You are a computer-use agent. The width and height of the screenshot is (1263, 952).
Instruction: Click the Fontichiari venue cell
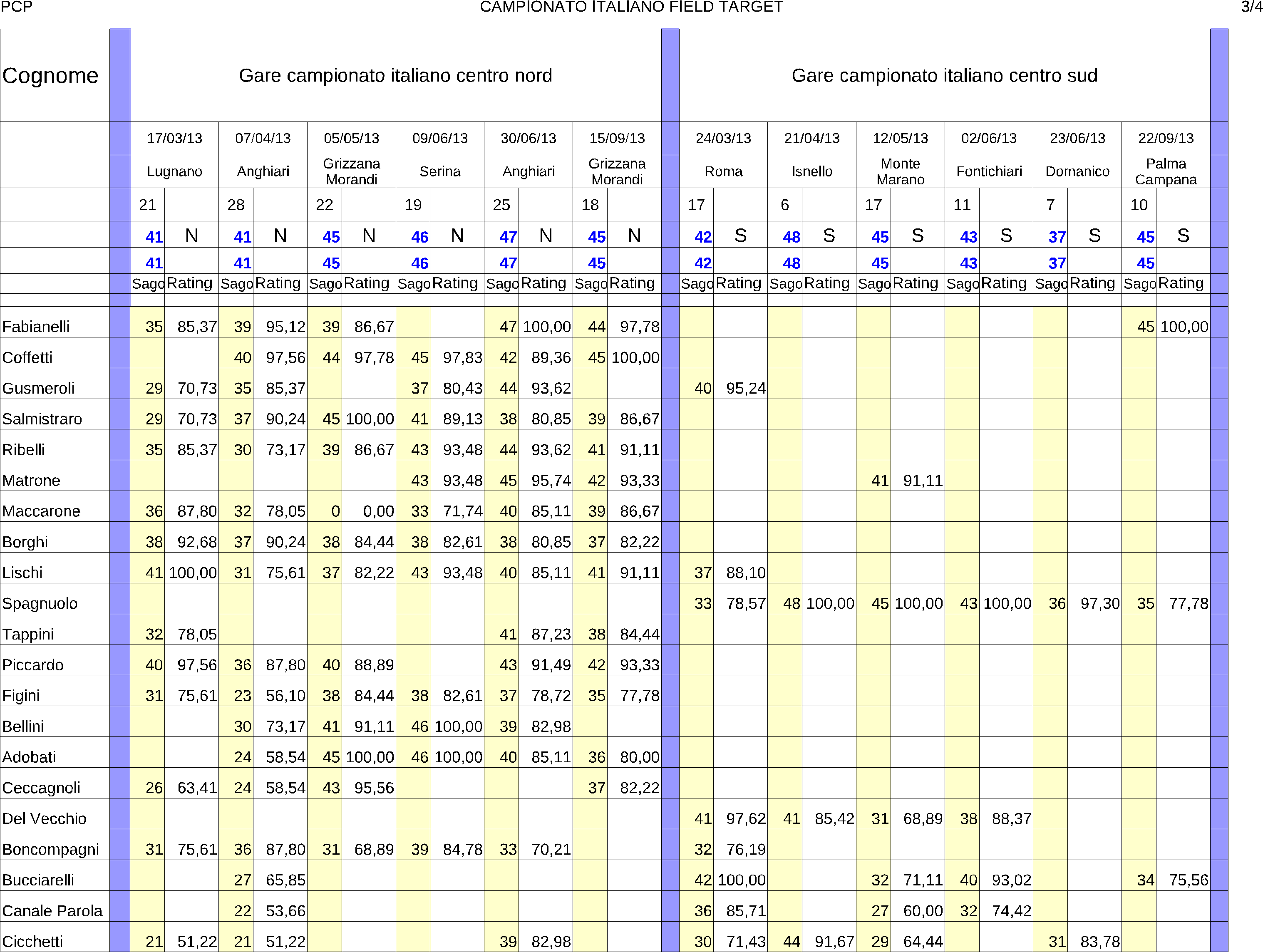(x=988, y=171)
